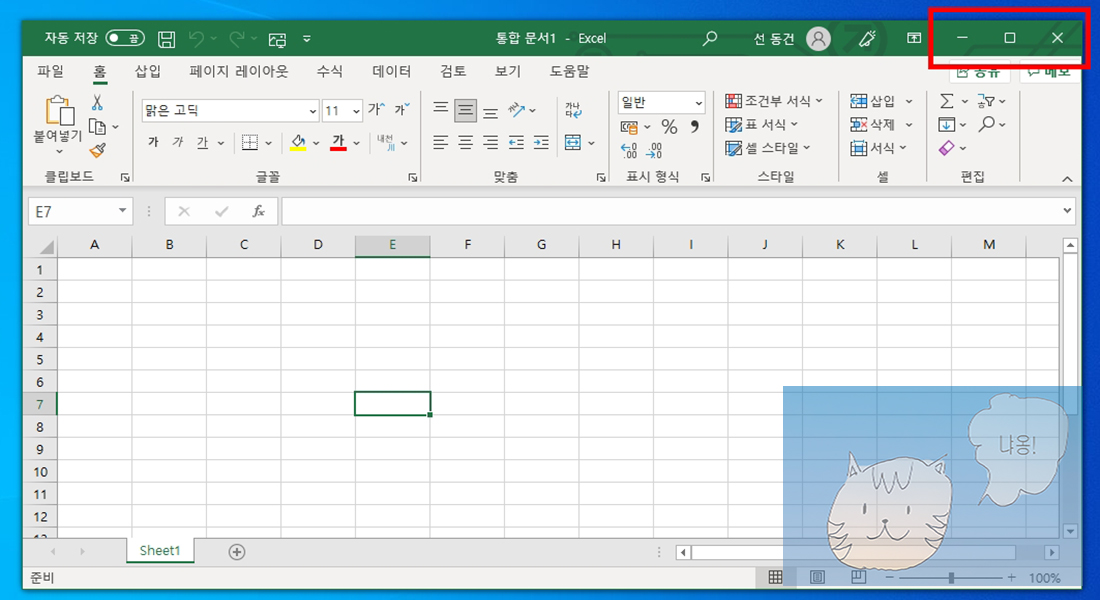Open 표 서식 menu
This screenshot has width=1100, height=600.
click(x=762, y=125)
